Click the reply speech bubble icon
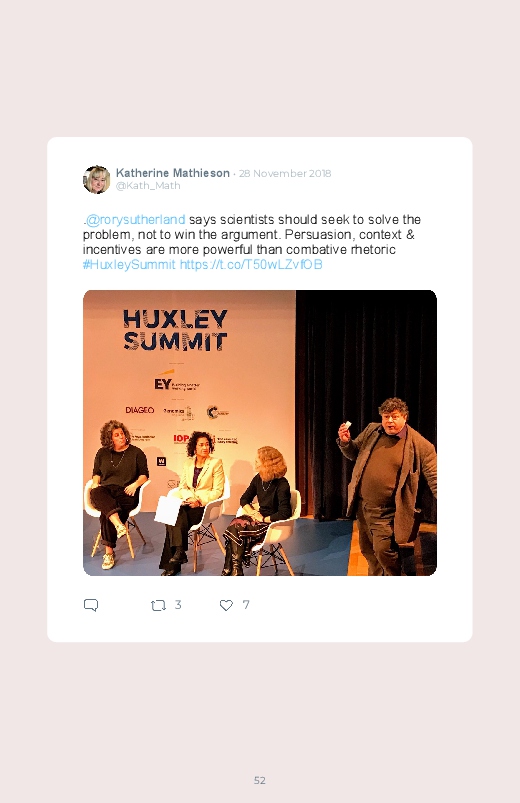Screen dimensions: 520x803 click(x=91, y=605)
